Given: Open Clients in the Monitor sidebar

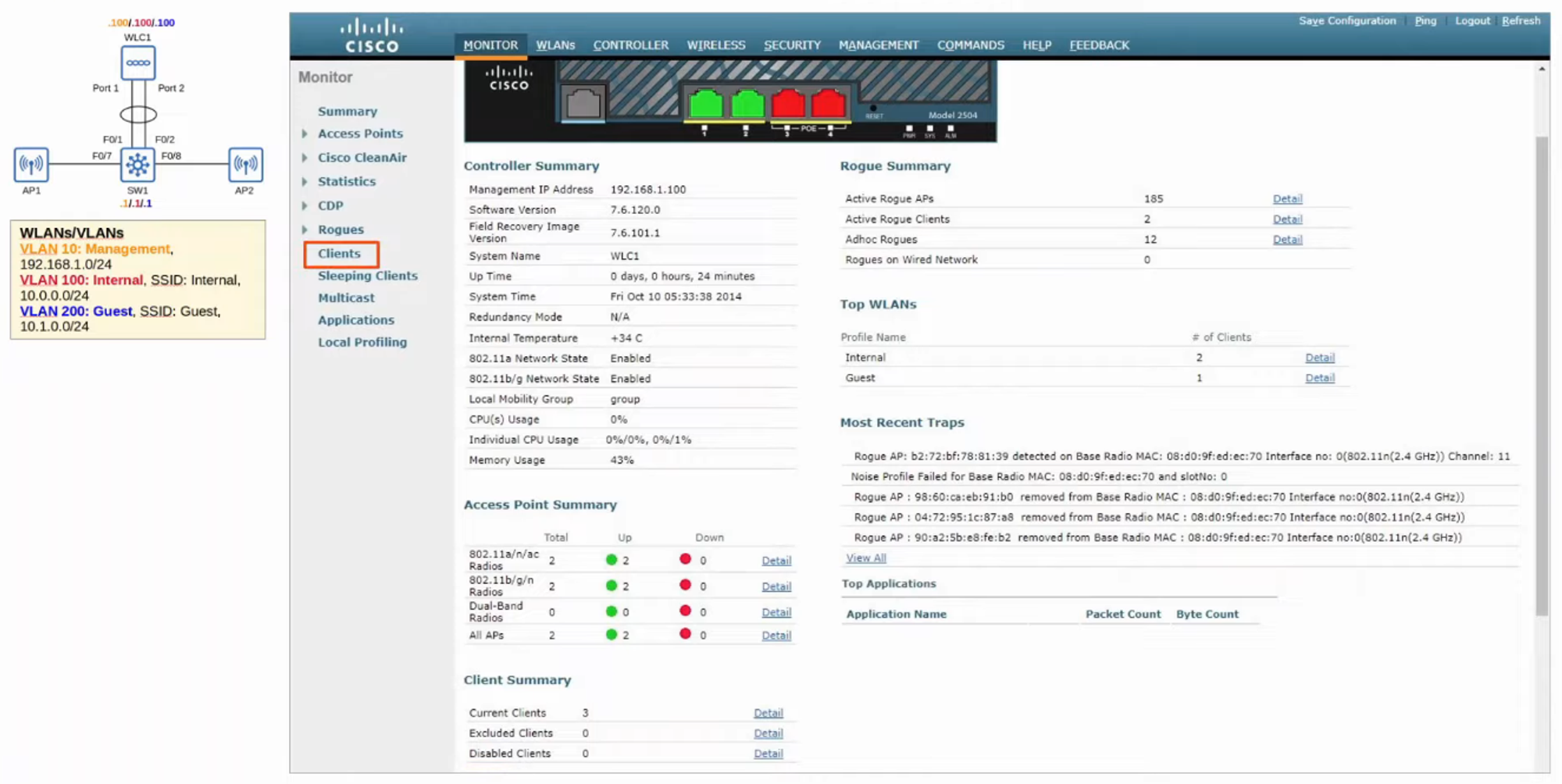Looking at the screenshot, I should 339,254.
